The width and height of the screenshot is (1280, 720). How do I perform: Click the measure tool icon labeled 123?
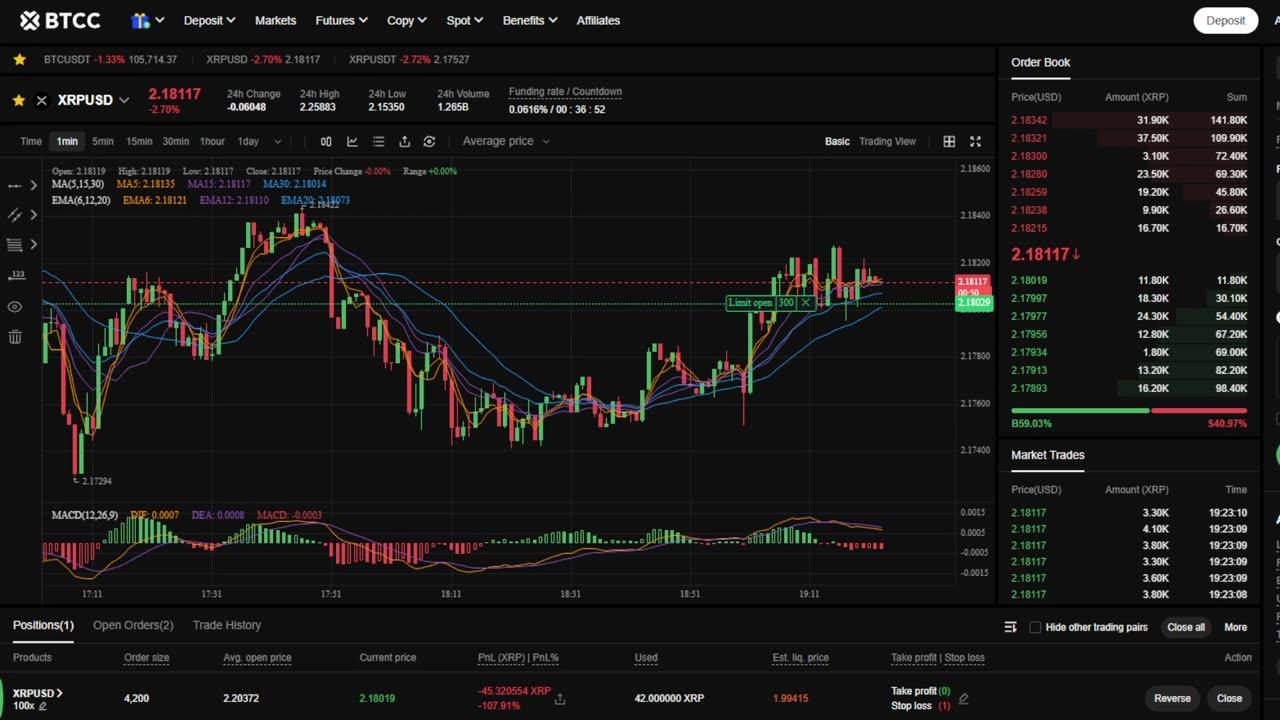[x=15, y=274]
